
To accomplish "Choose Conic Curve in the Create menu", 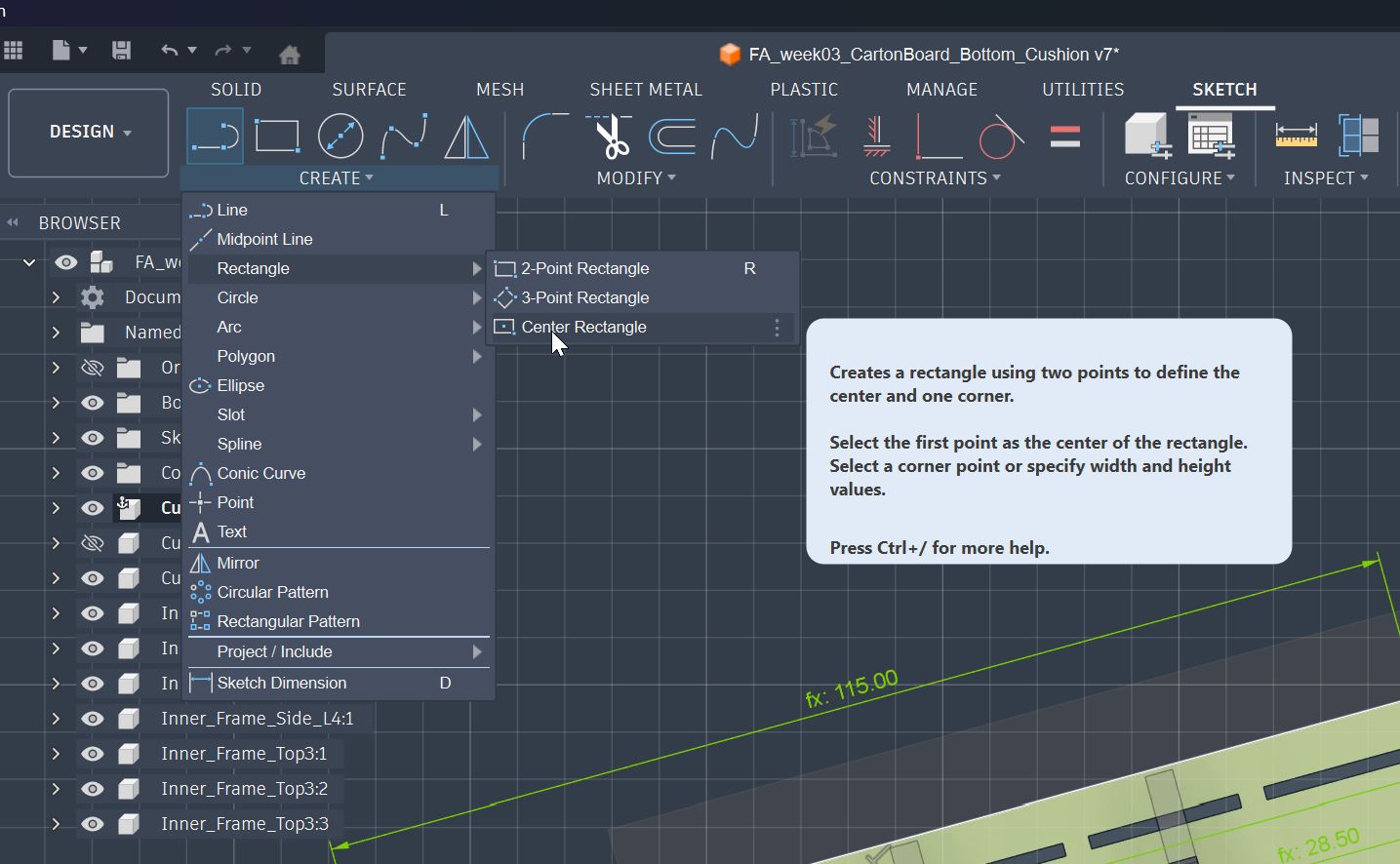I will [339, 473].
